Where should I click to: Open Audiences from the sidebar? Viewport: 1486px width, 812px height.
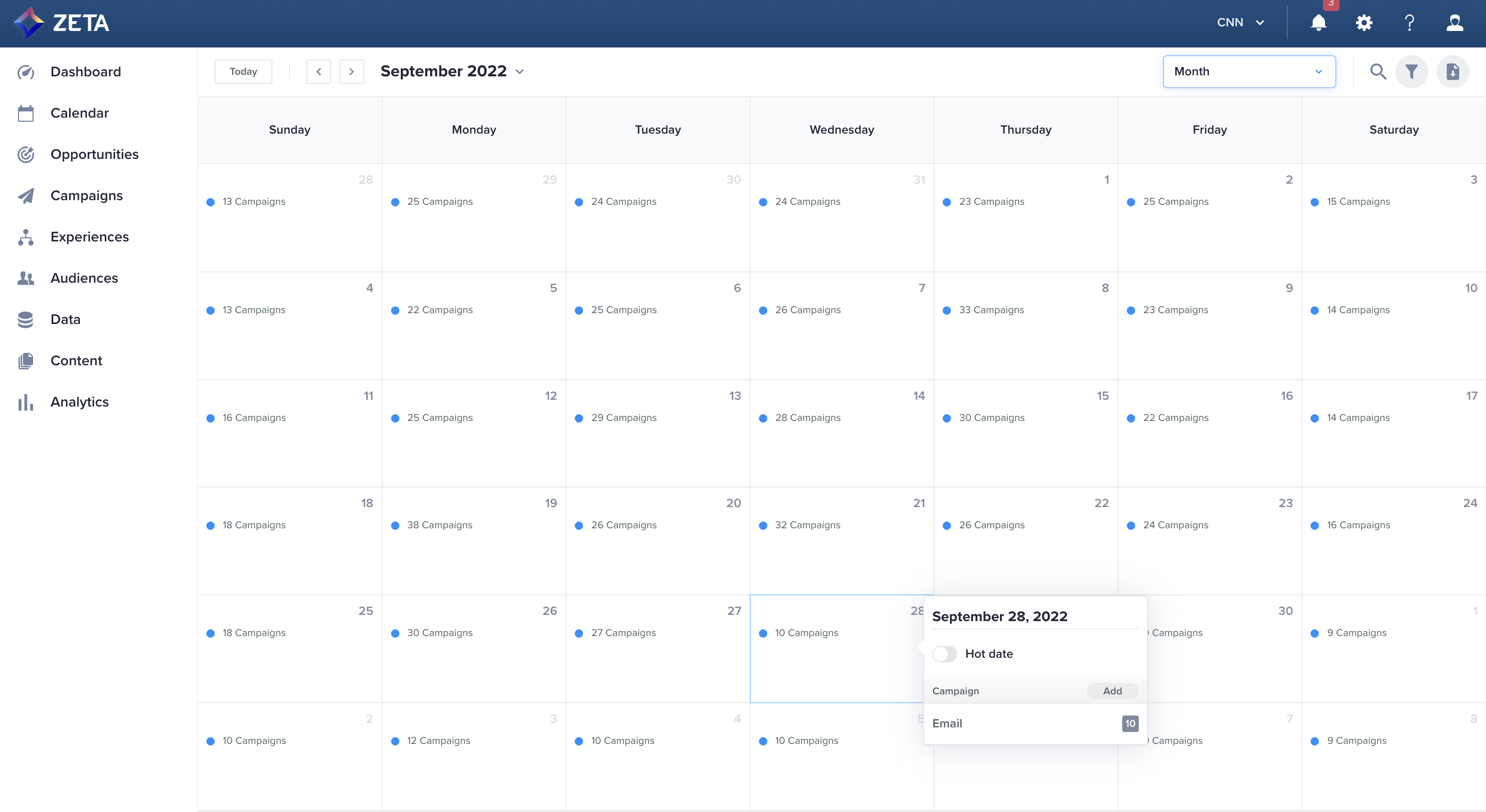click(x=84, y=278)
